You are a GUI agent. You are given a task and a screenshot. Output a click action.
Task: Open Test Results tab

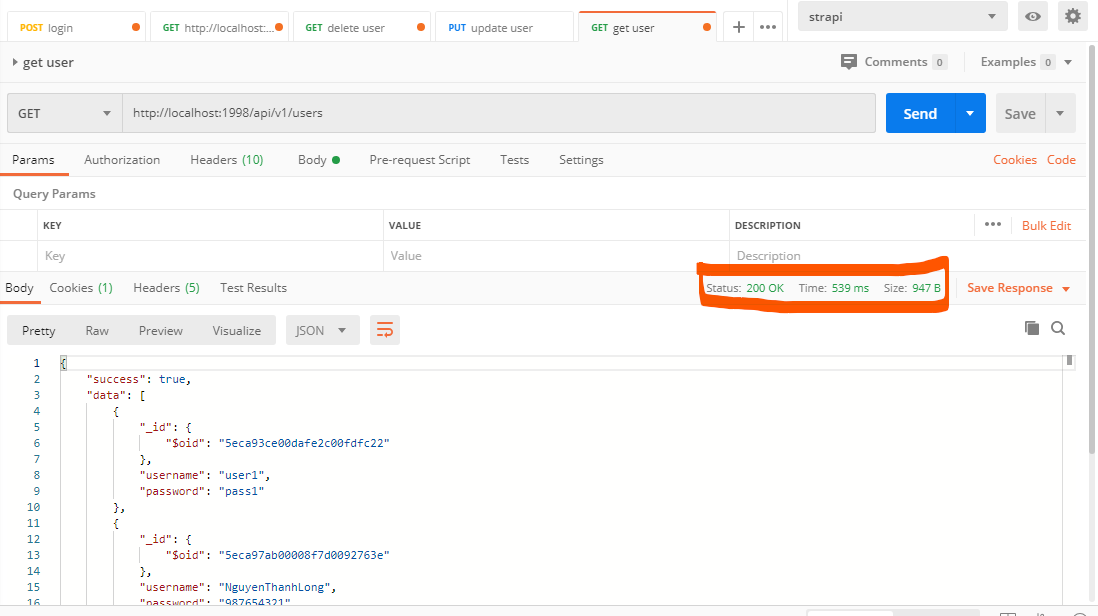tap(253, 288)
